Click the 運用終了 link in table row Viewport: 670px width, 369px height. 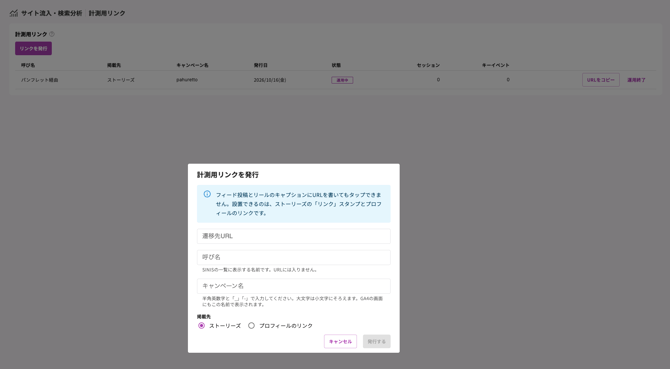636,80
